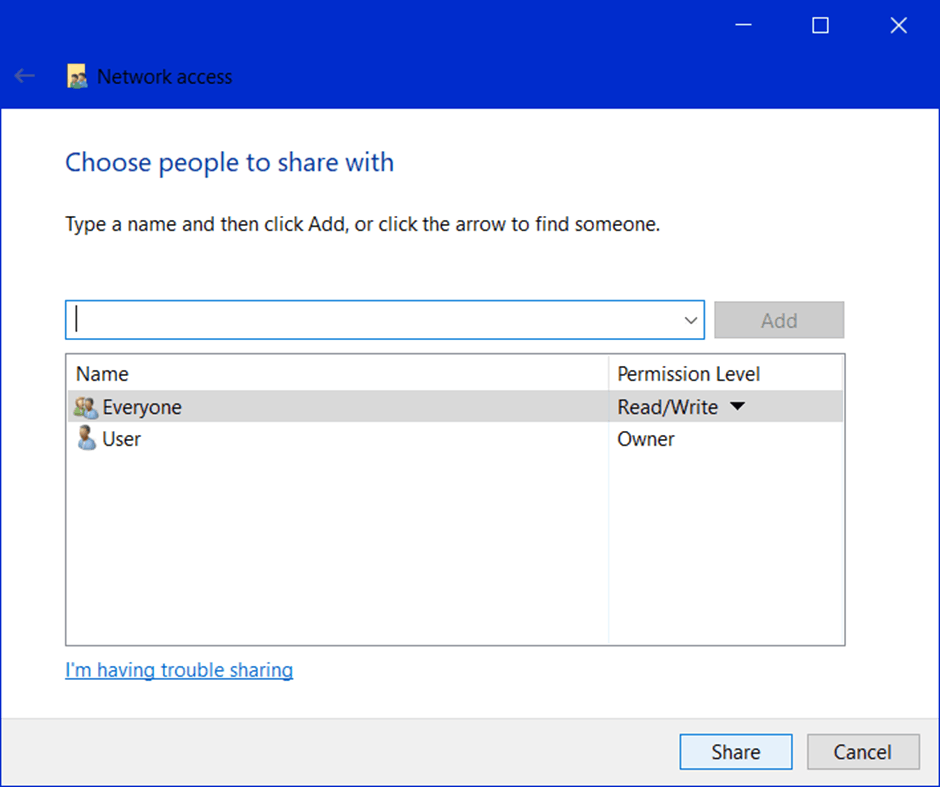
Task: Click the Add button
Action: click(779, 320)
